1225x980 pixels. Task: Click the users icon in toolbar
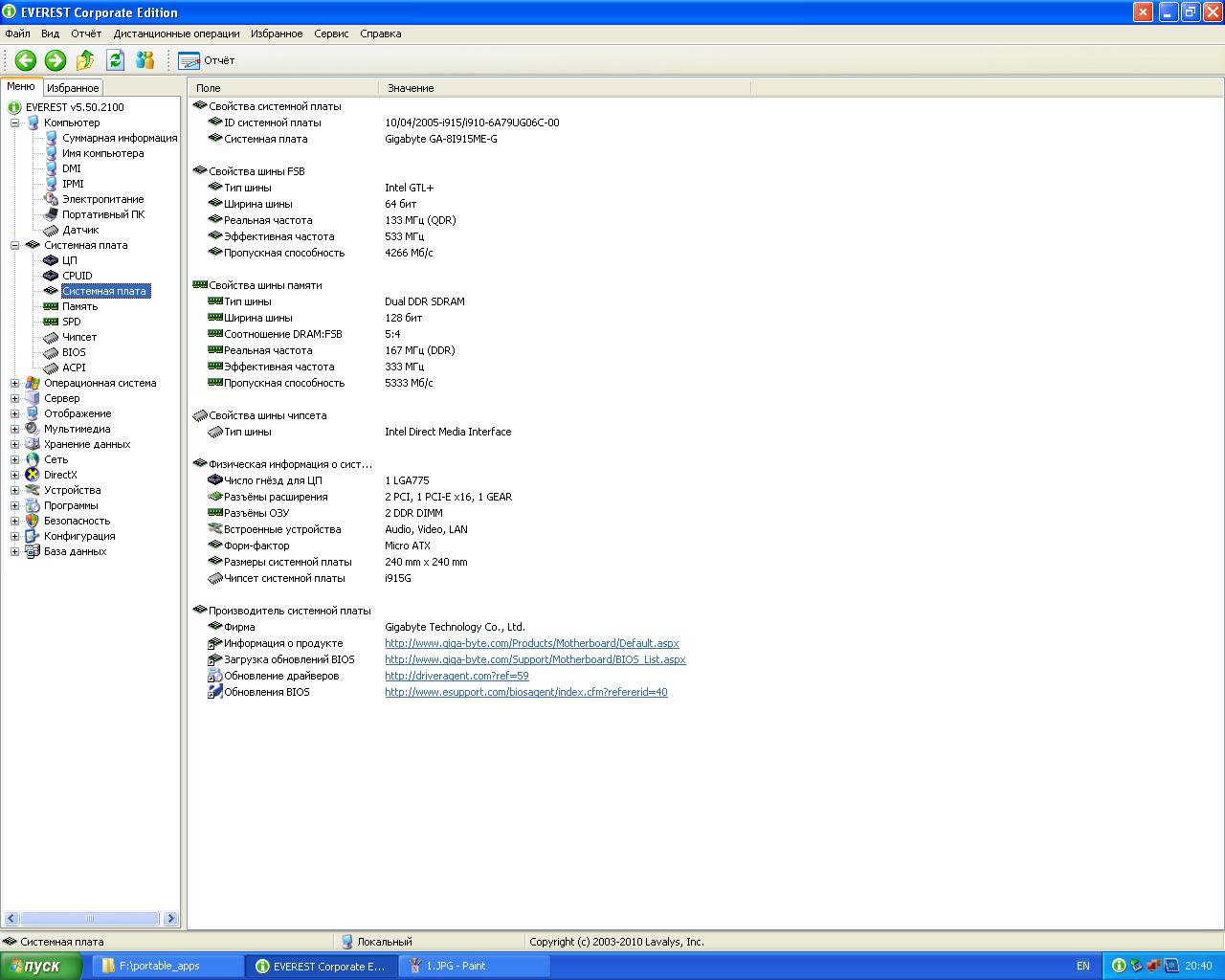click(x=145, y=60)
